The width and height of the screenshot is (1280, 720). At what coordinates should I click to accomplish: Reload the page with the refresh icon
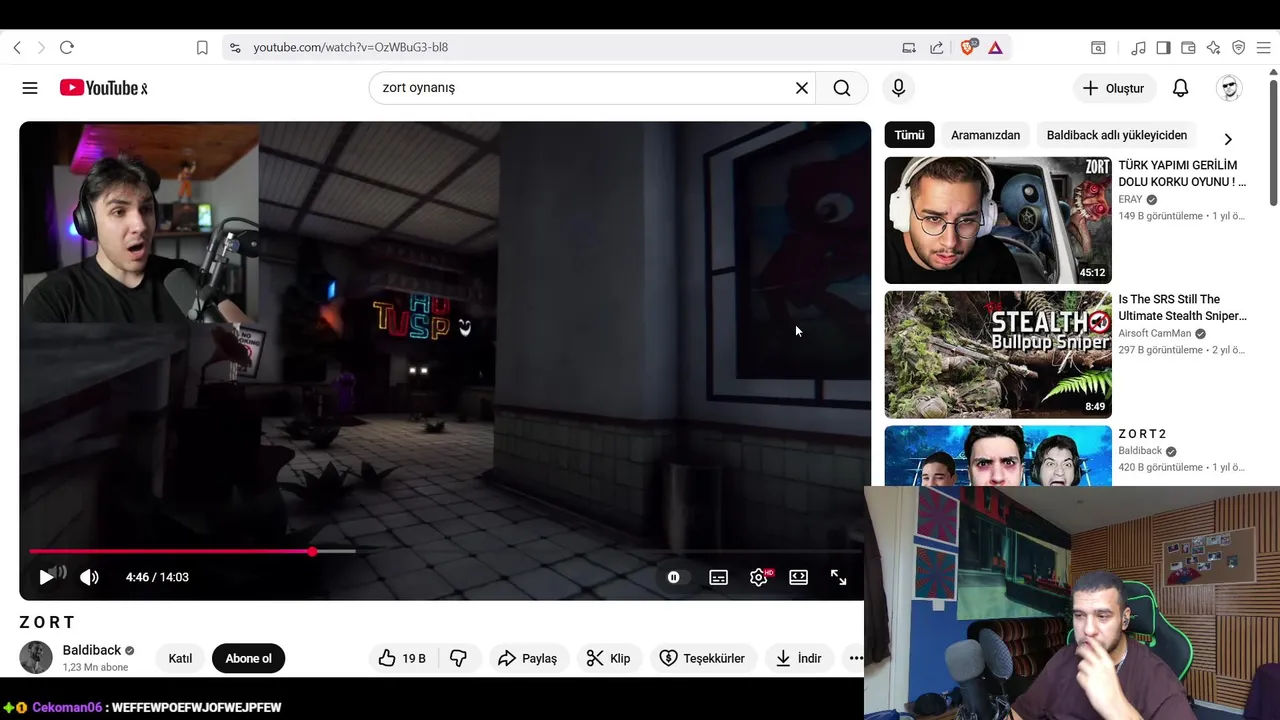(67, 47)
